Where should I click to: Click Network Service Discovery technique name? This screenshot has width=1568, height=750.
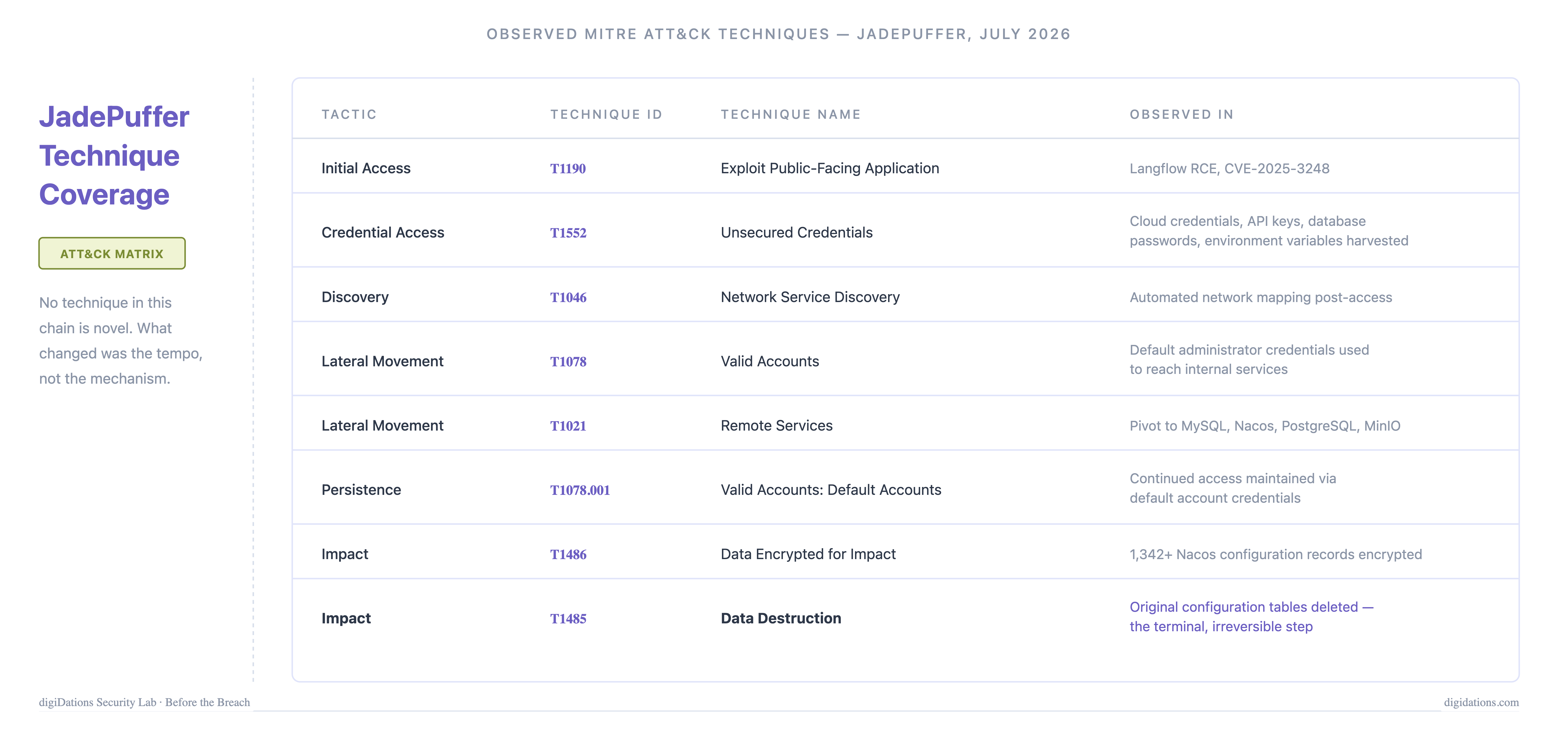pyautogui.click(x=810, y=297)
